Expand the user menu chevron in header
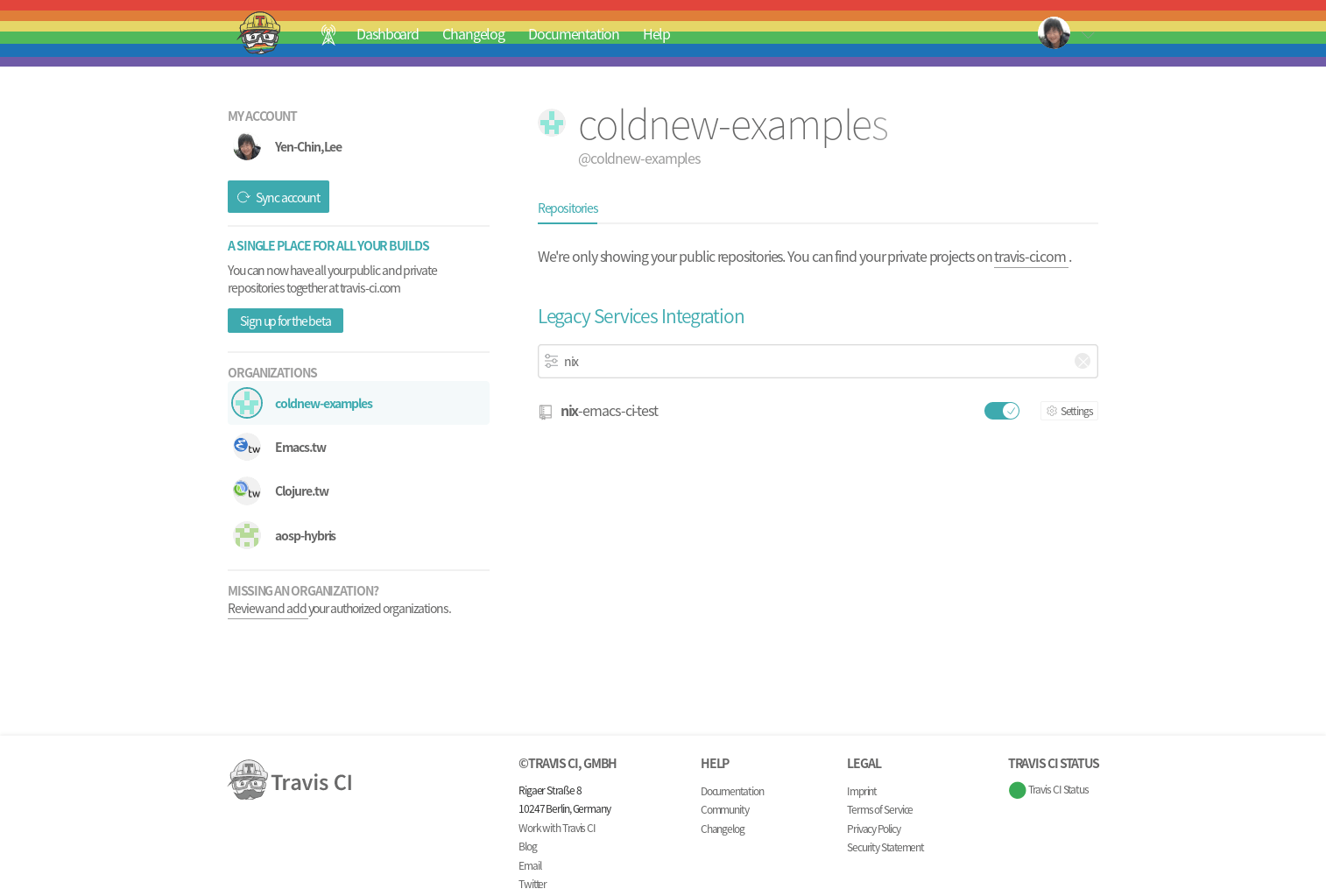Screen dimensions: 1326x896 pyautogui.click(x=1087, y=35)
